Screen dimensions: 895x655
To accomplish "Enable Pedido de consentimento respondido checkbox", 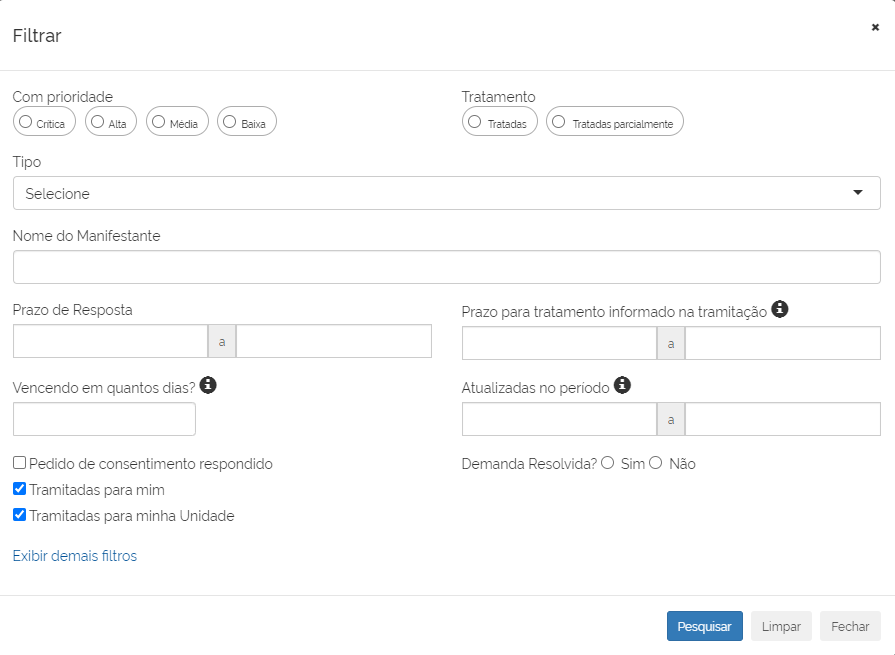I will coord(20,464).
